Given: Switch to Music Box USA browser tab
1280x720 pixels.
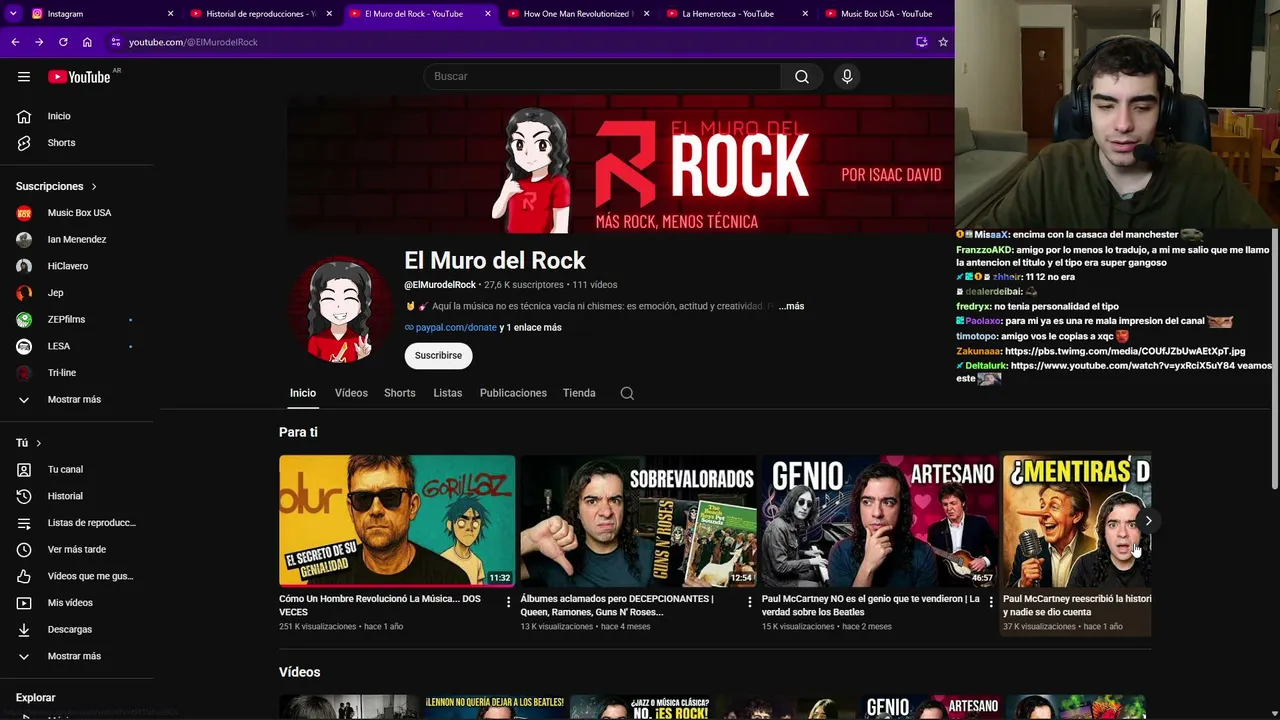Looking at the screenshot, I should pos(886,14).
